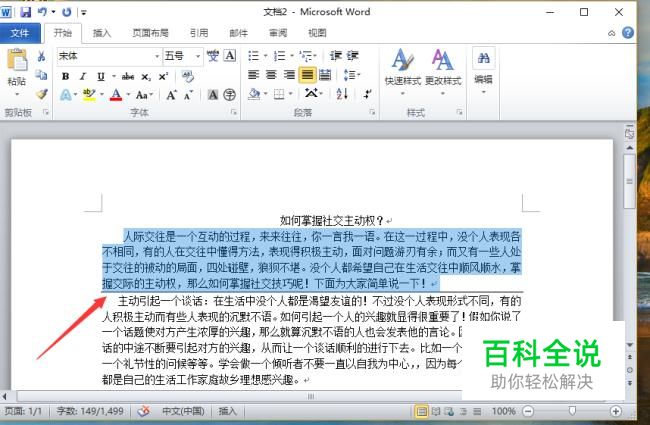Click the bullets list icon
The width and height of the screenshot is (650, 425).
coord(254,56)
